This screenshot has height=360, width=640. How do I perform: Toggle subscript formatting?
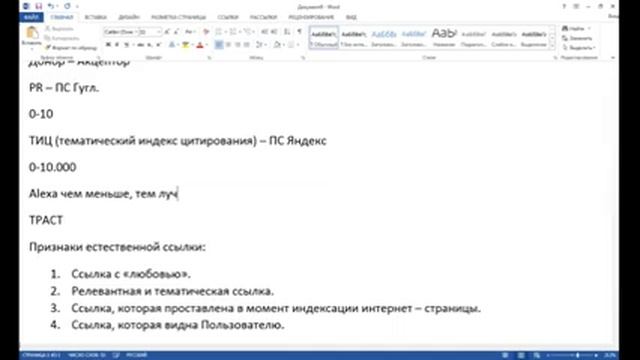coord(150,44)
